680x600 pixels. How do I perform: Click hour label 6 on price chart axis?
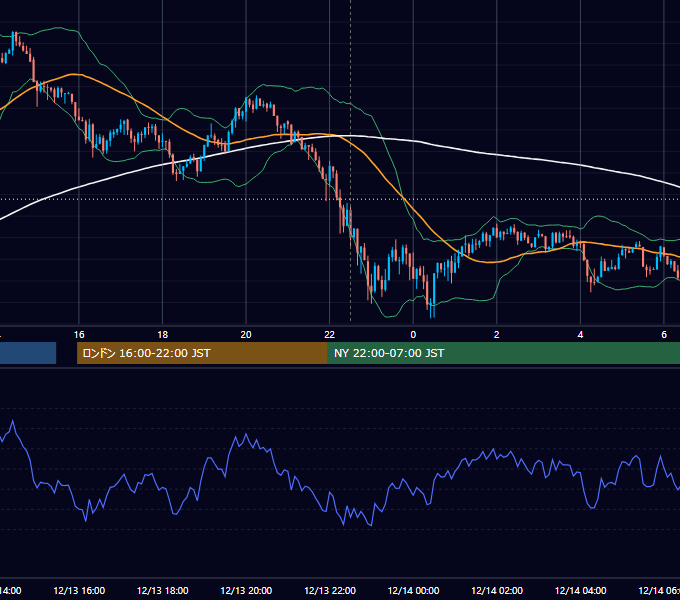(x=664, y=335)
